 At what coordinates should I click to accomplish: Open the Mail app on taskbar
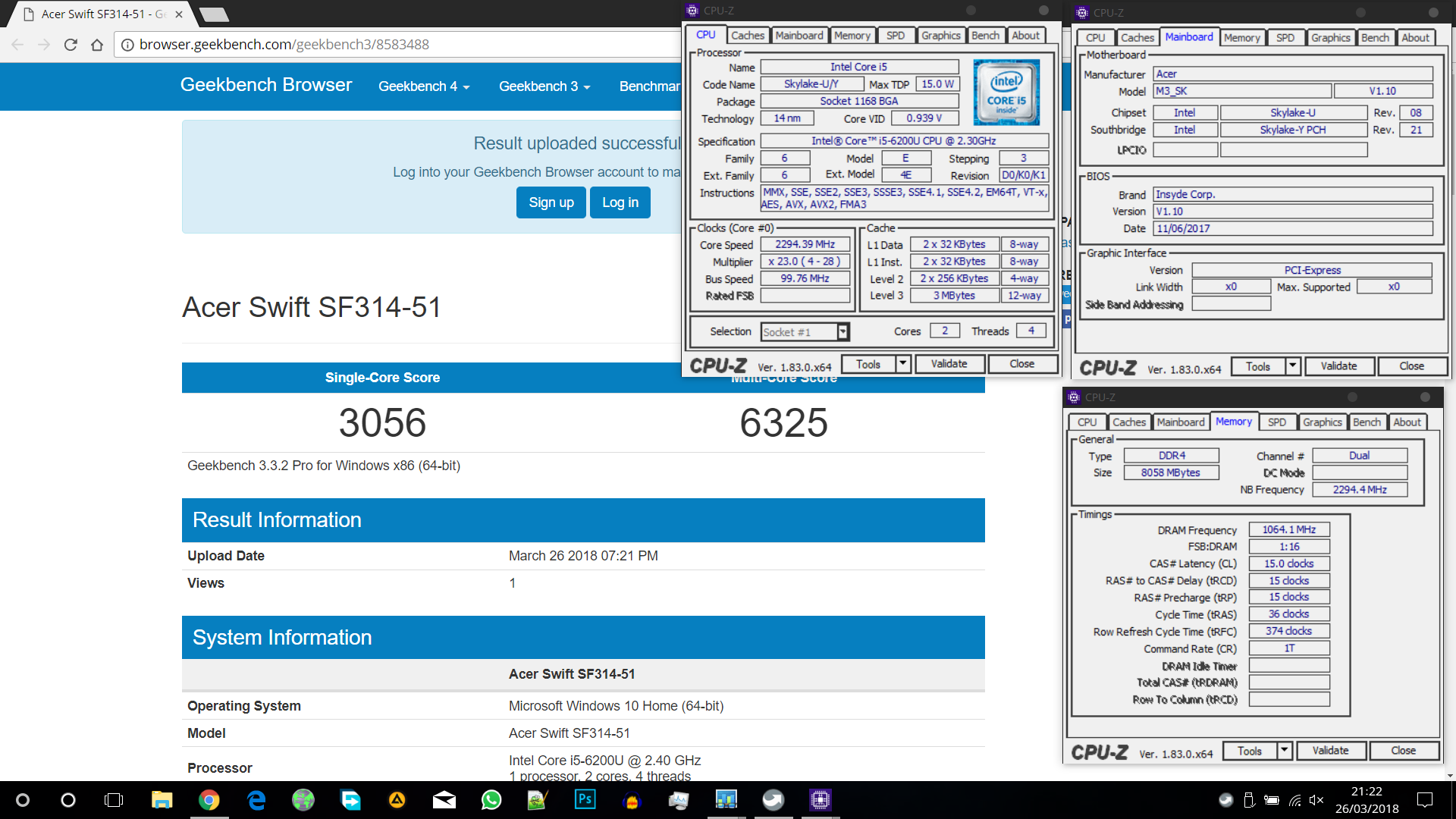point(444,800)
